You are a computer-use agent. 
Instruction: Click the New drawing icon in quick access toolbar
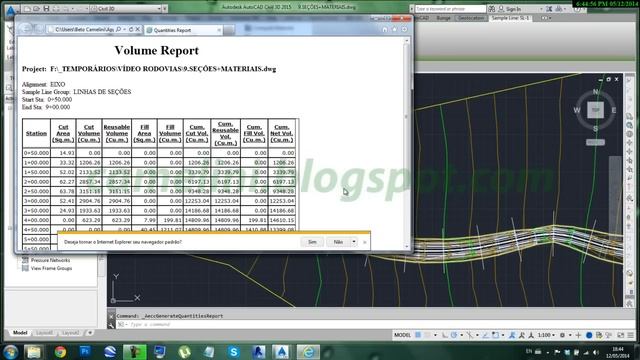coord(27,8)
